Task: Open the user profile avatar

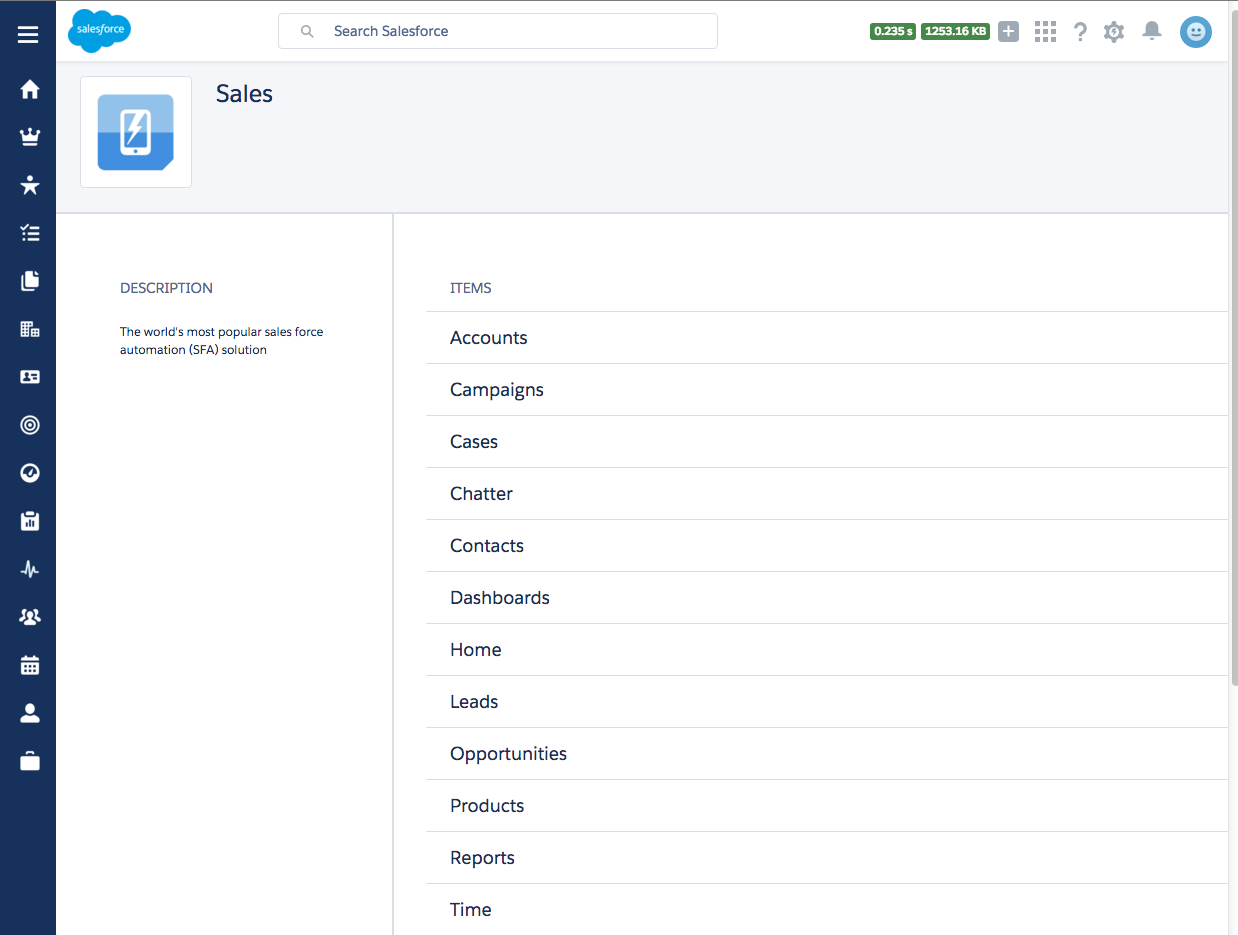Action: tap(1196, 31)
